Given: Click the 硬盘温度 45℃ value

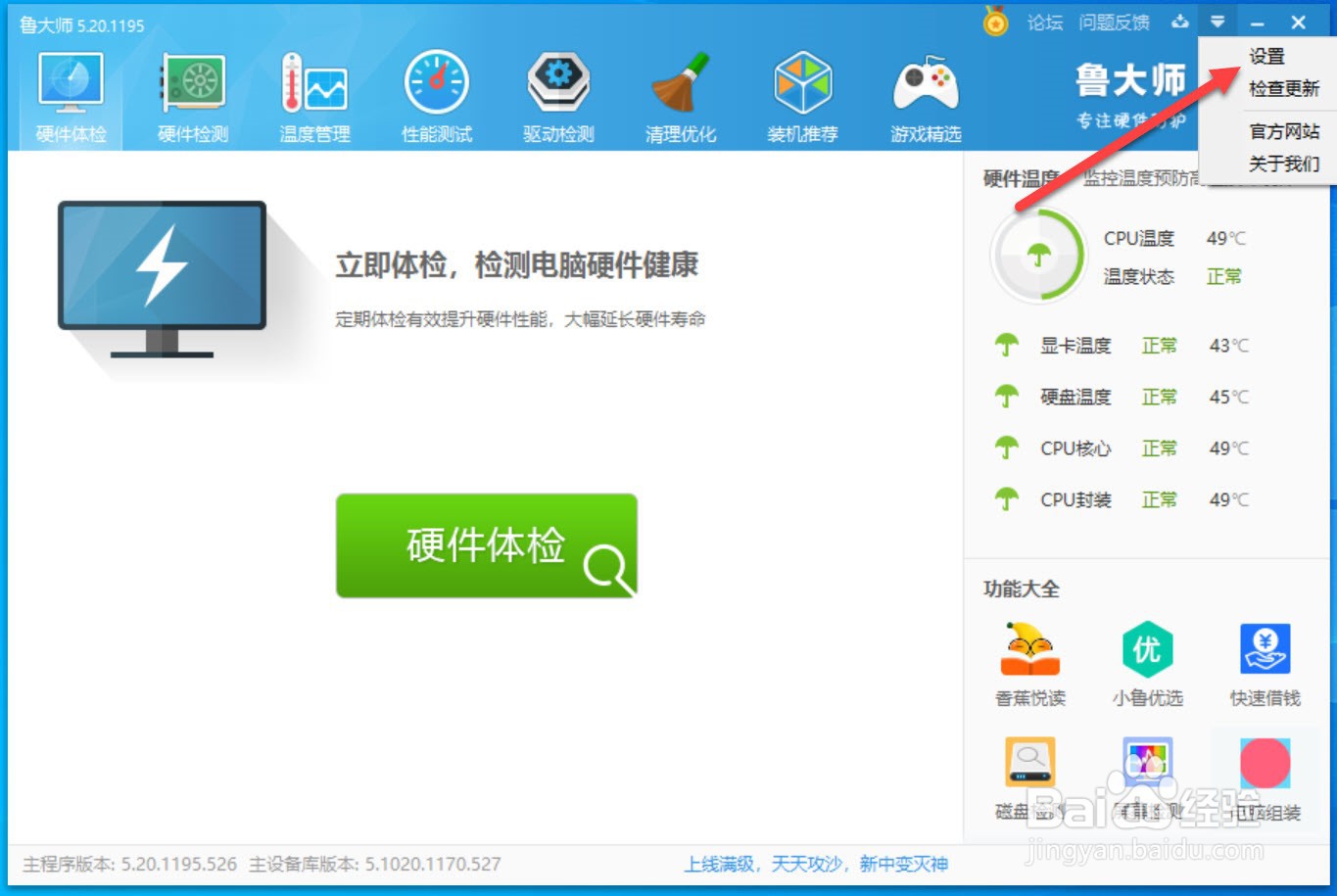Looking at the screenshot, I should (1229, 397).
